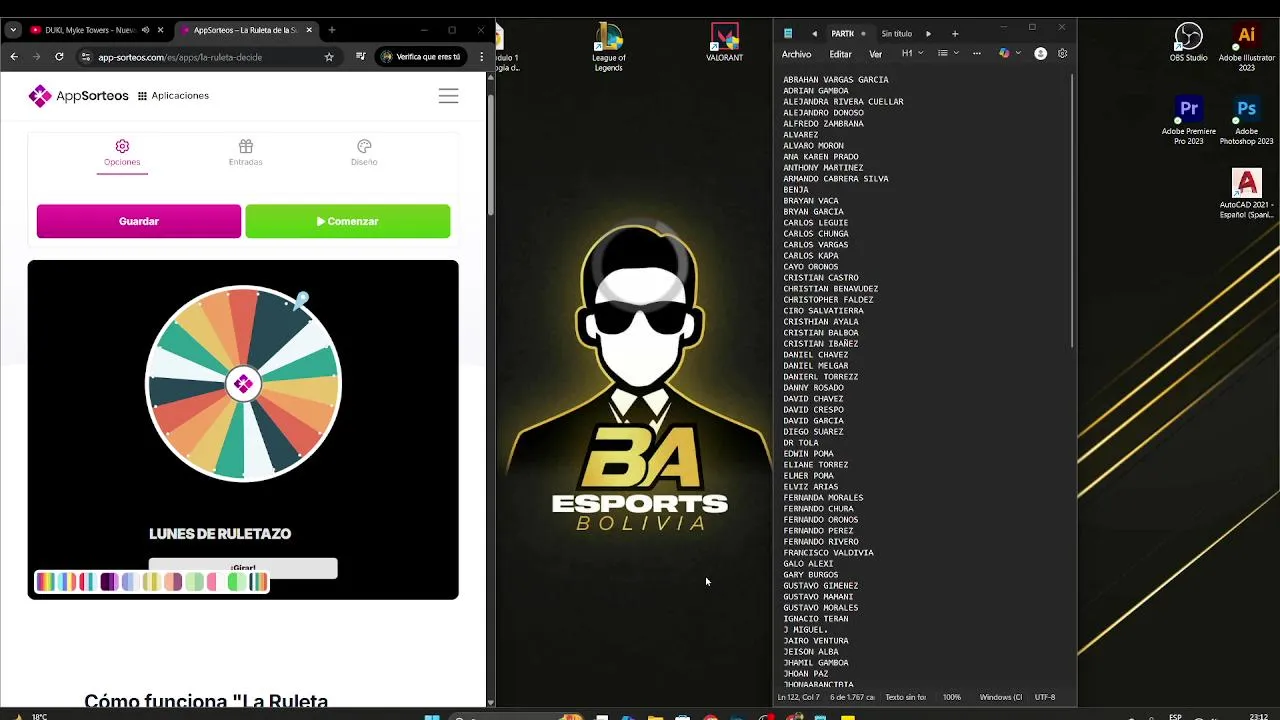Click the GALO ALEXI line in Notepad

pos(808,564)
